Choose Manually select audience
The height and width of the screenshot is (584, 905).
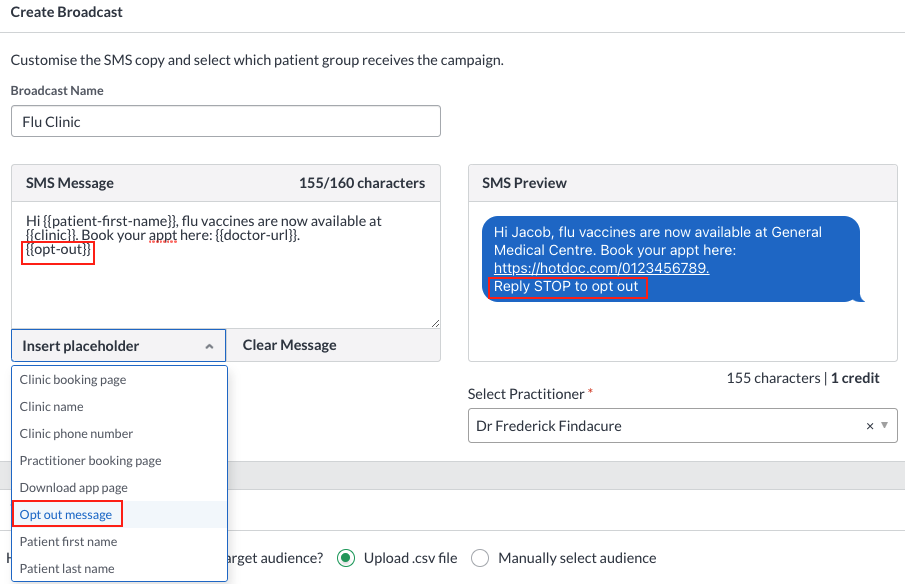point(479,558)
